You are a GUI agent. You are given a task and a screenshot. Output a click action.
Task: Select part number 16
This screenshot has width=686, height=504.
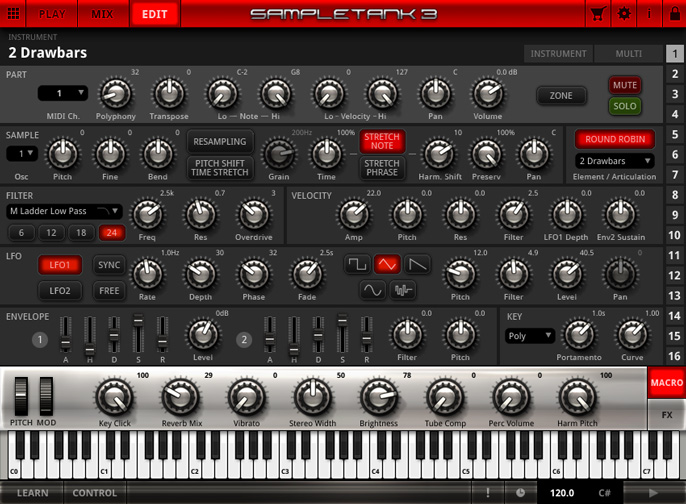tap(675, 356)
